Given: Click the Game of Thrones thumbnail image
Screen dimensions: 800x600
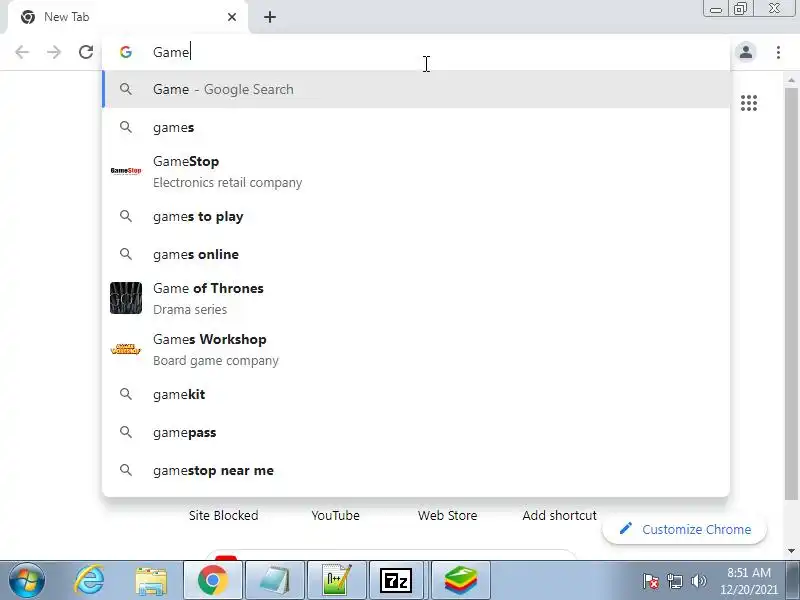Looking at the screenshot, I should point(126,298).
